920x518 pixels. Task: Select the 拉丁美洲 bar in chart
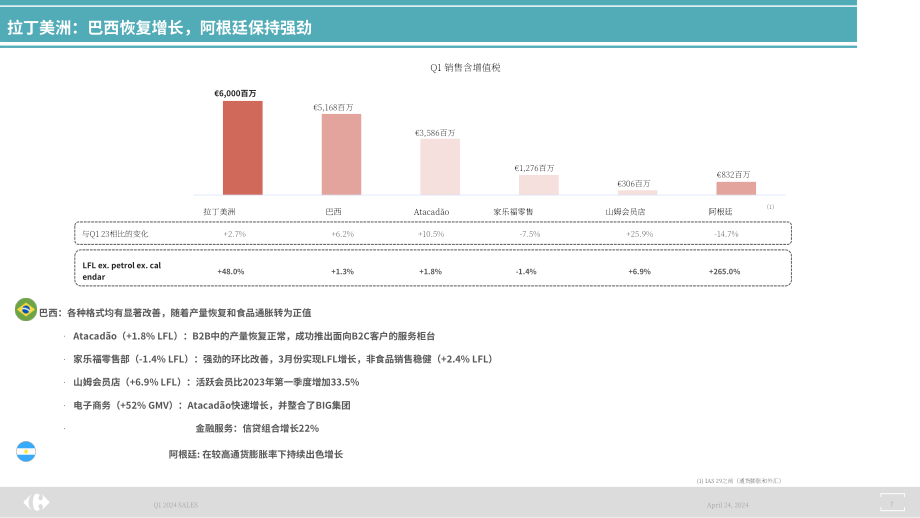(242, 148)
